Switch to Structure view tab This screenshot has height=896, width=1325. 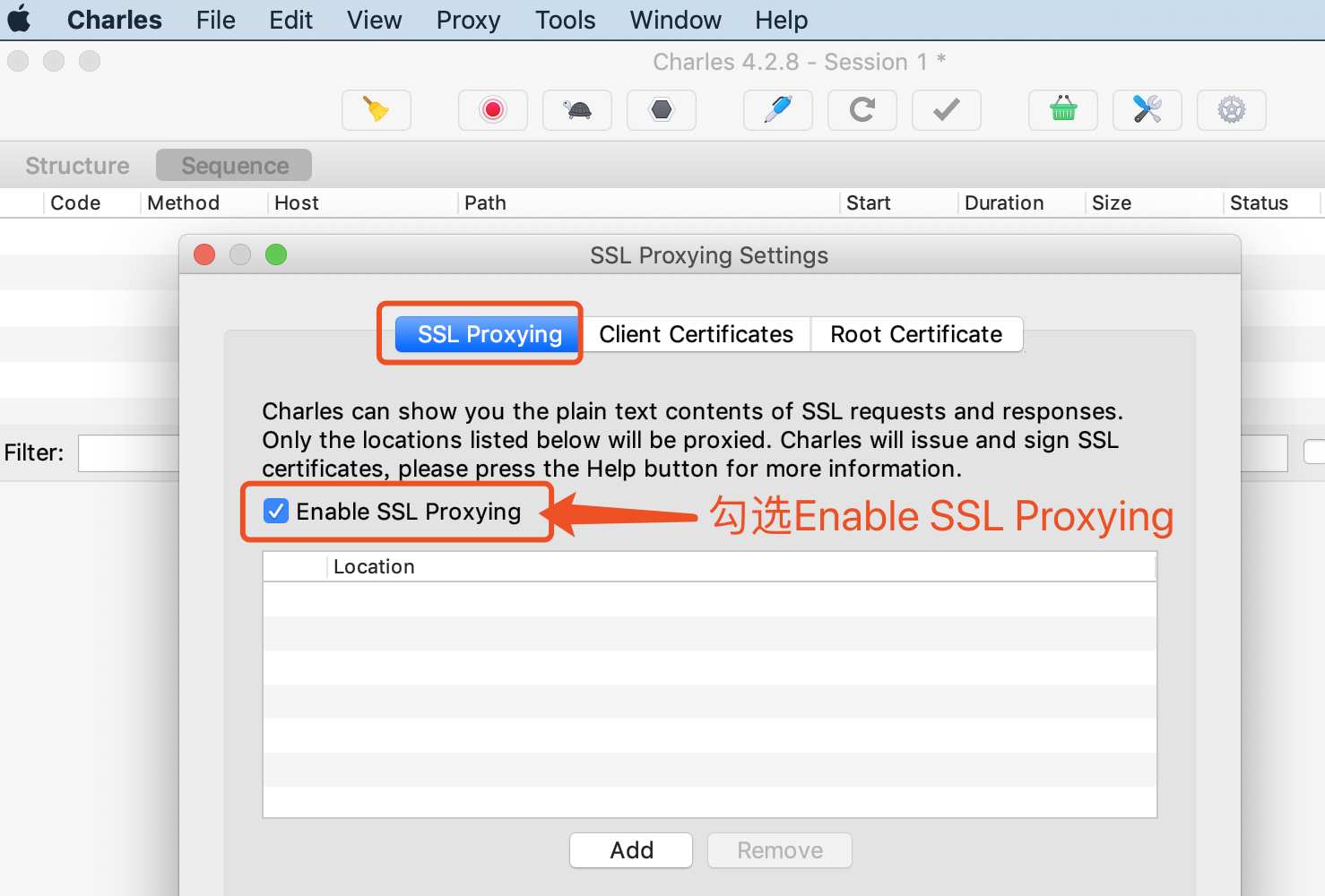pyautogui.click(x=78, y=166)
